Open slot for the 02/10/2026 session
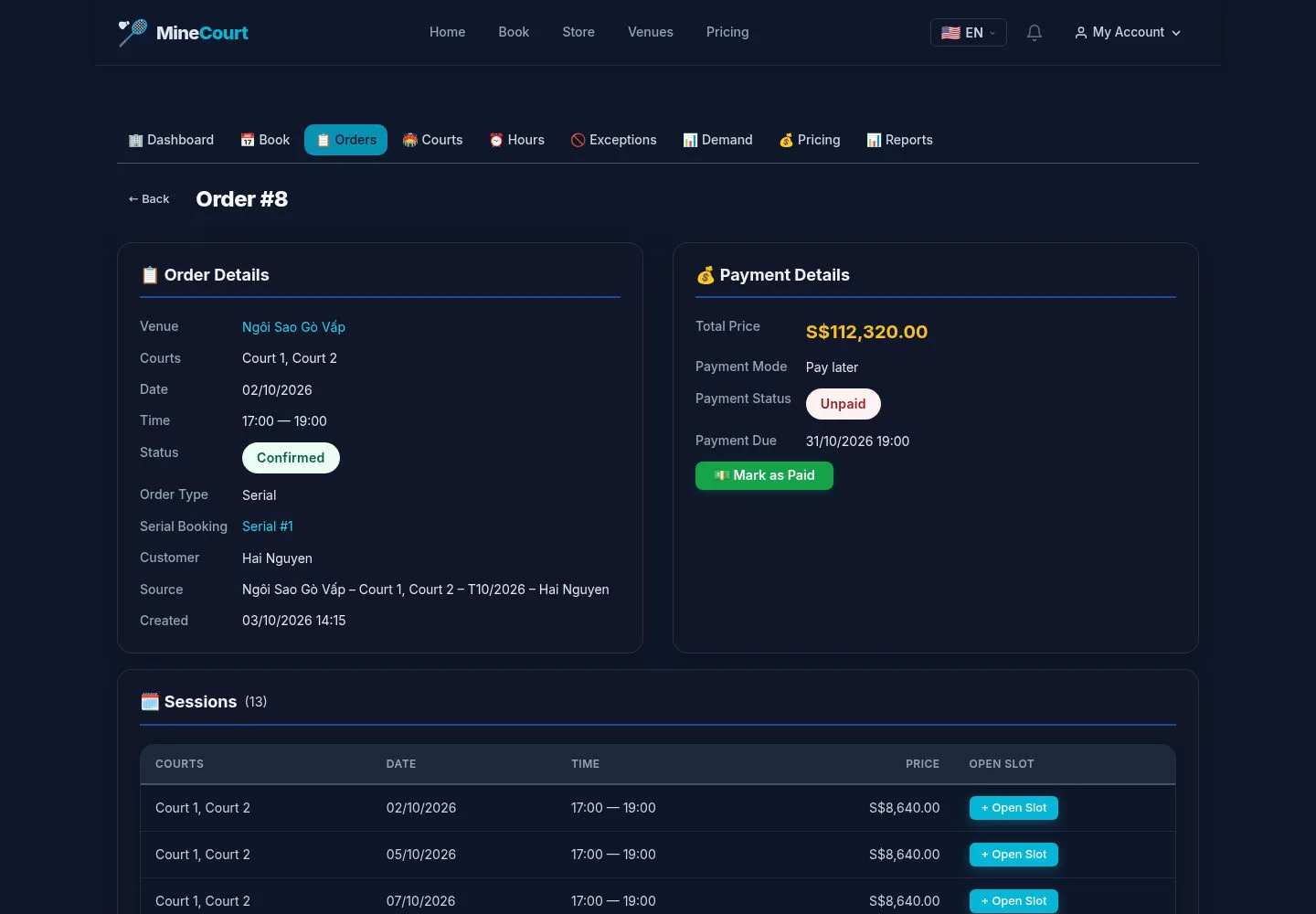Viewport: 1316px width, 914px height. [x=1014, y=808]
